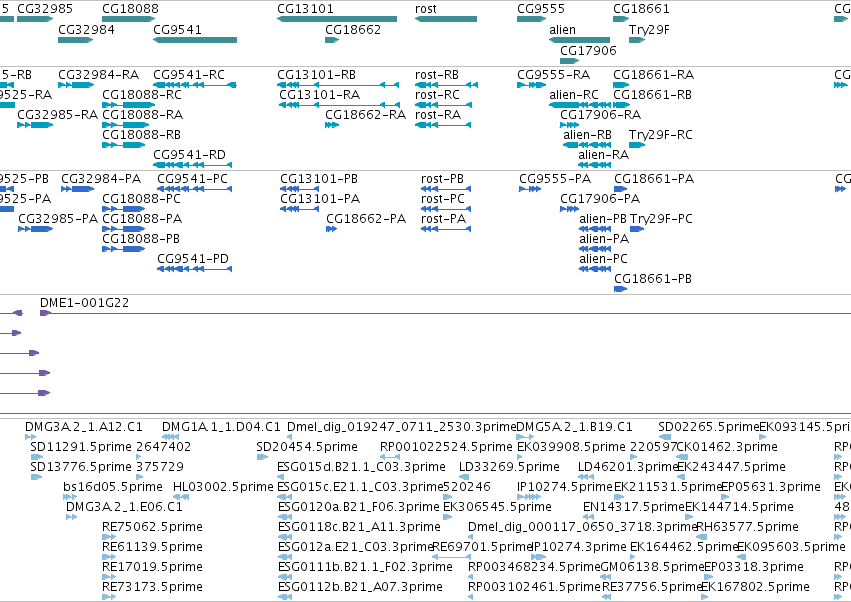Viewport: 851px width, 602px height.
Task: Select protein CG18662-PA
Action: (x=332, y=229)
